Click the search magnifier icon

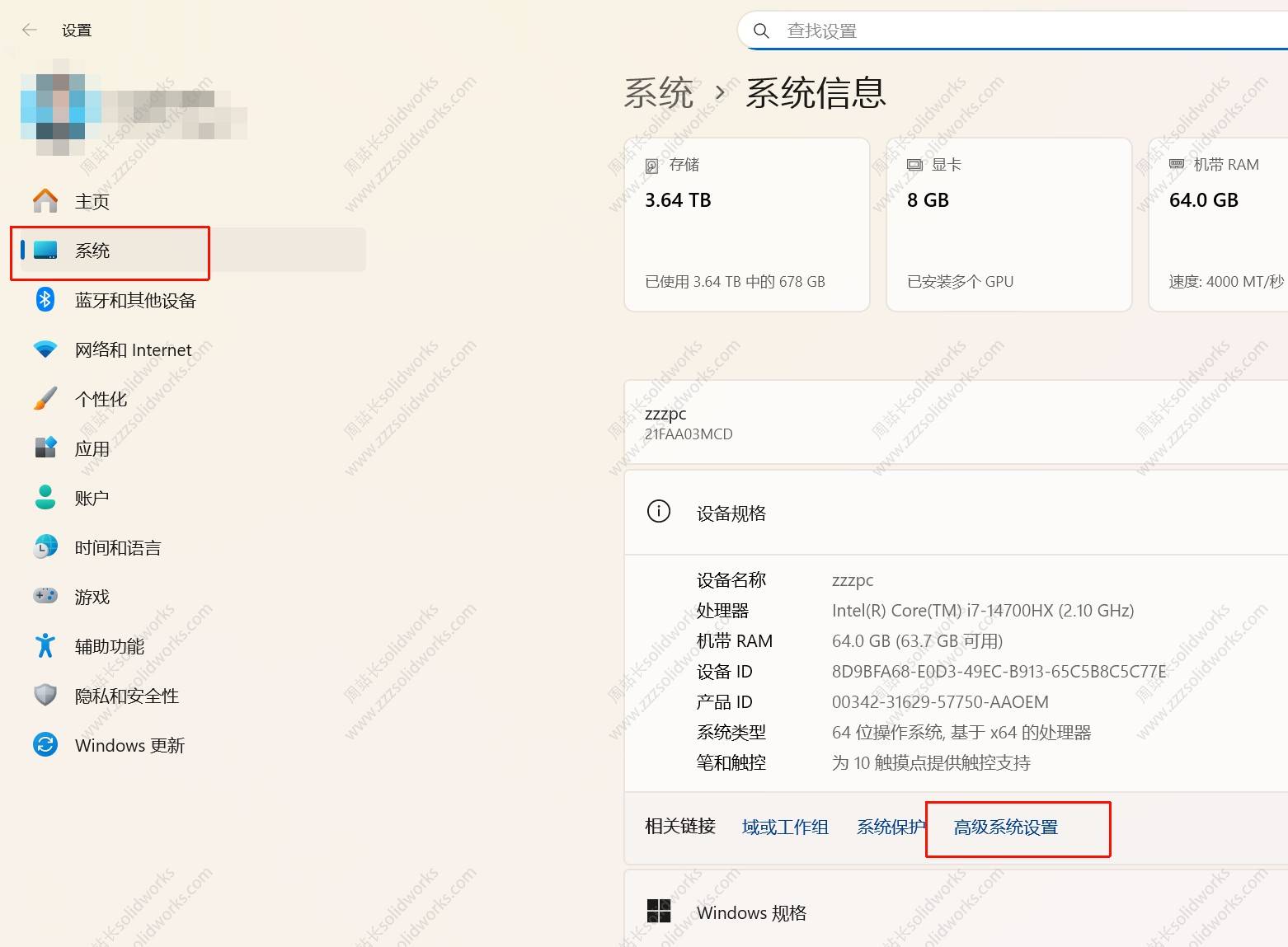(x=761, y=31)
